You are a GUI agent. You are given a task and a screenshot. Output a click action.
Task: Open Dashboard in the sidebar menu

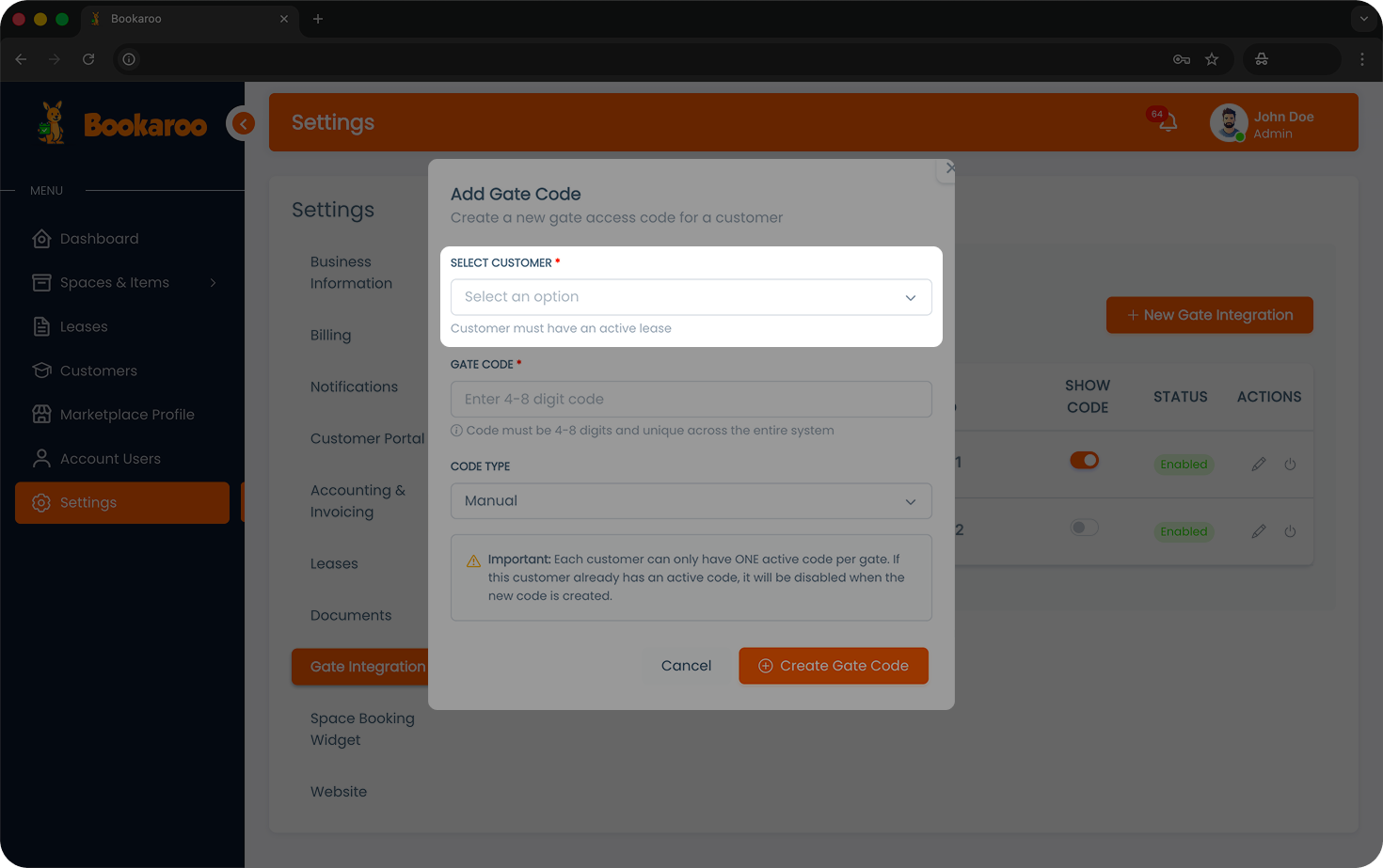pos(99,239)
